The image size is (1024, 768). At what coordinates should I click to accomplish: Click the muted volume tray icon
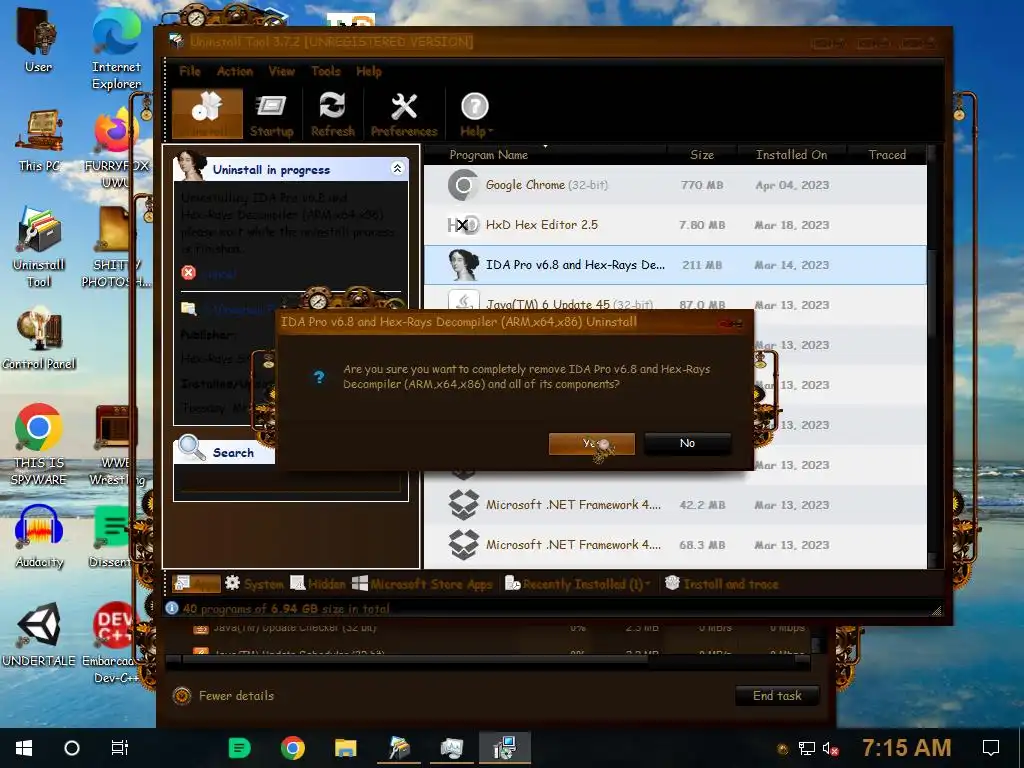pyautogui.click(x=830, y=748)
